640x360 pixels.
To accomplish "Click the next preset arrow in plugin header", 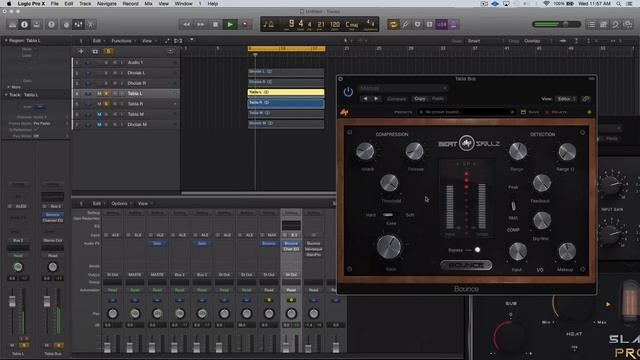I will point(376,99).
